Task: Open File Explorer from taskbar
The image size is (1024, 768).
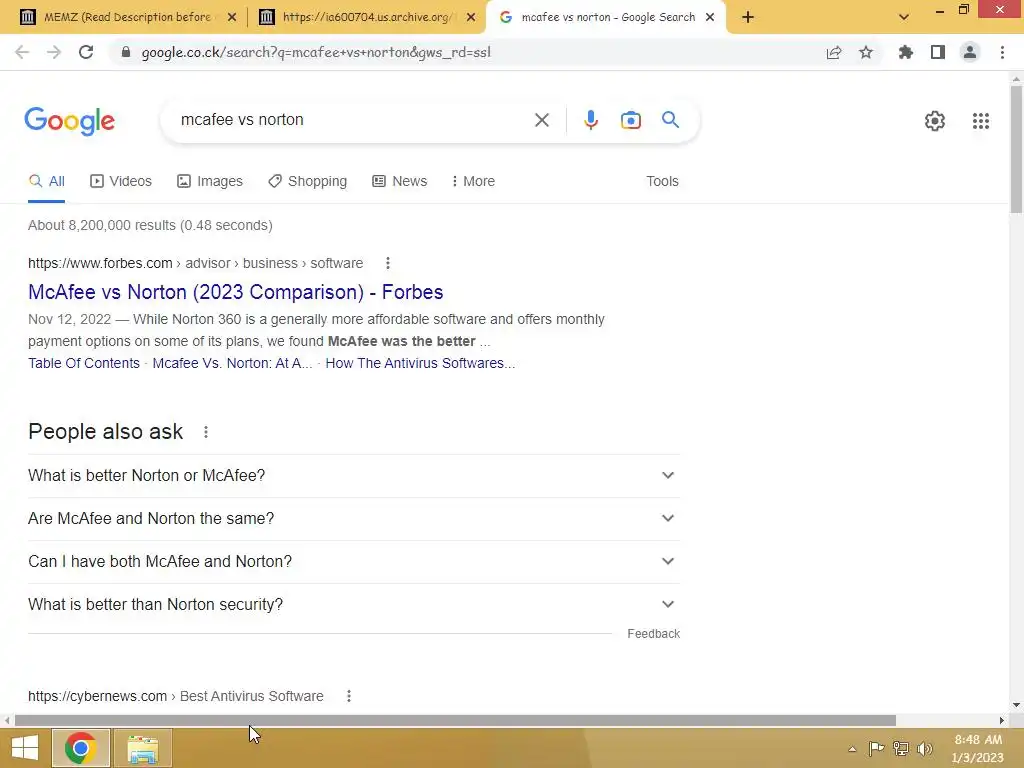Action: [x=143, y=748]
